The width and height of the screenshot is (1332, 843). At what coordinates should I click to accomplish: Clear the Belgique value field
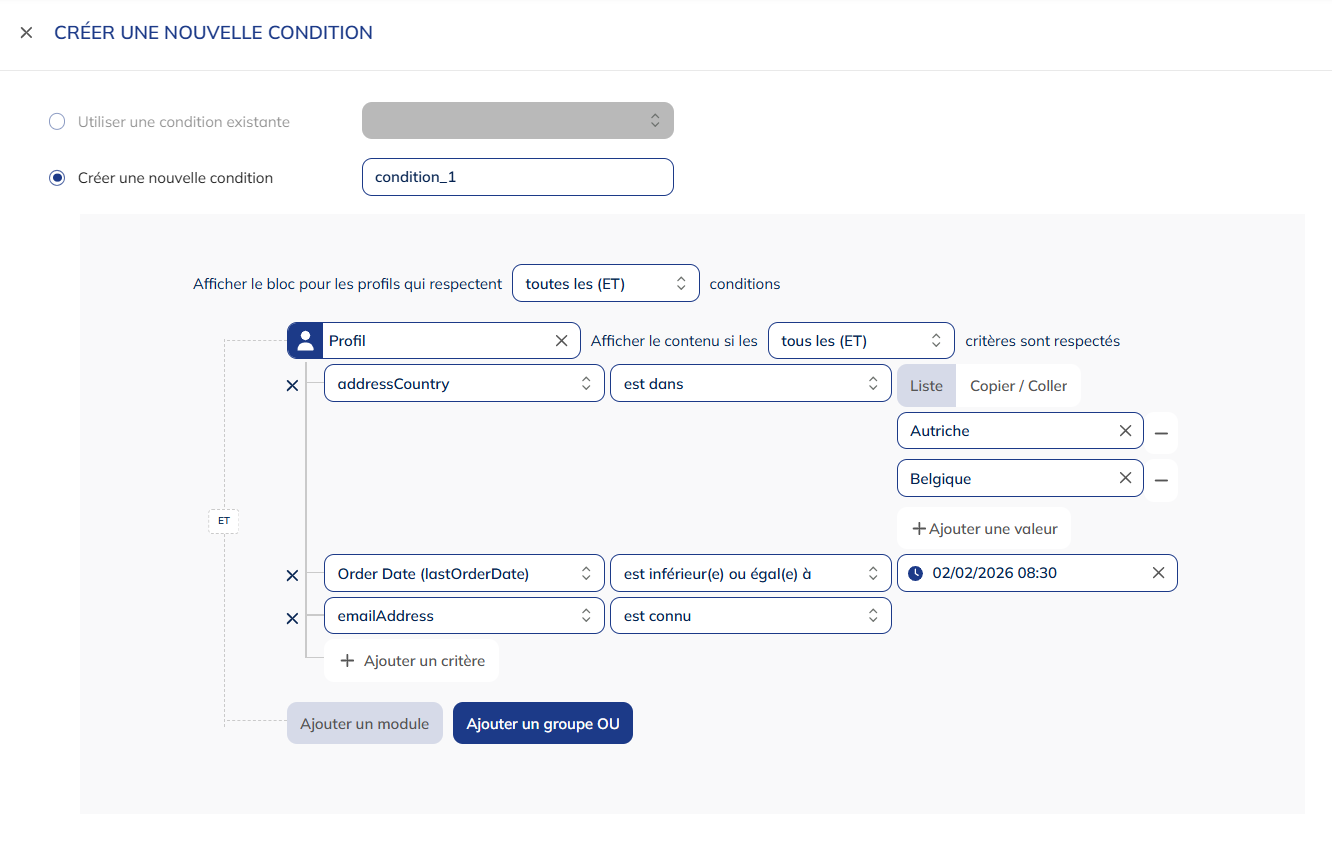pyautogui.click(x=1125, y=479)
